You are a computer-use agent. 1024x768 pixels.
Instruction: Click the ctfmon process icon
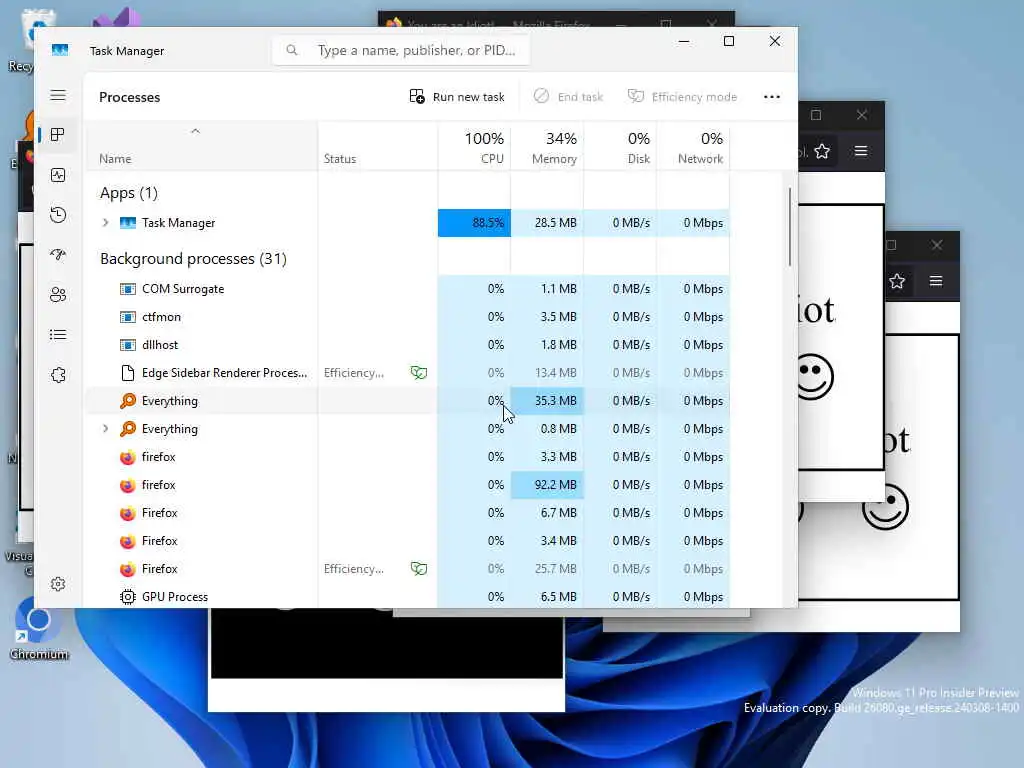click(128, 317)
